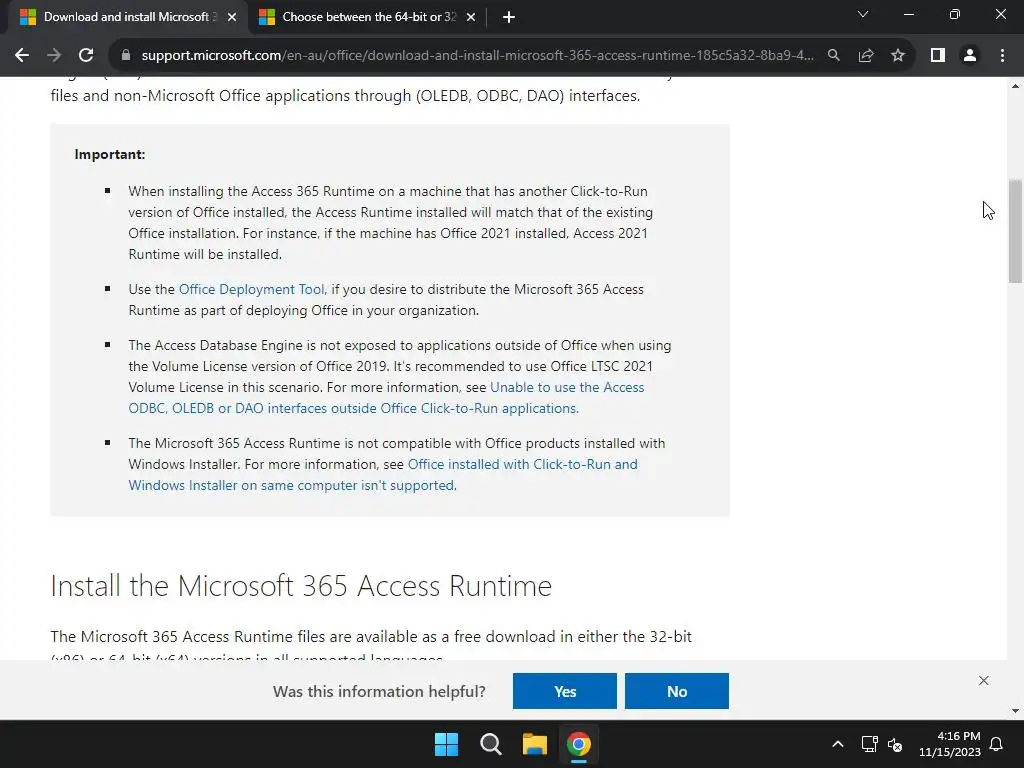
Task: Close the 'Download and install Microsoft' tab
Action: coord(232,18)
